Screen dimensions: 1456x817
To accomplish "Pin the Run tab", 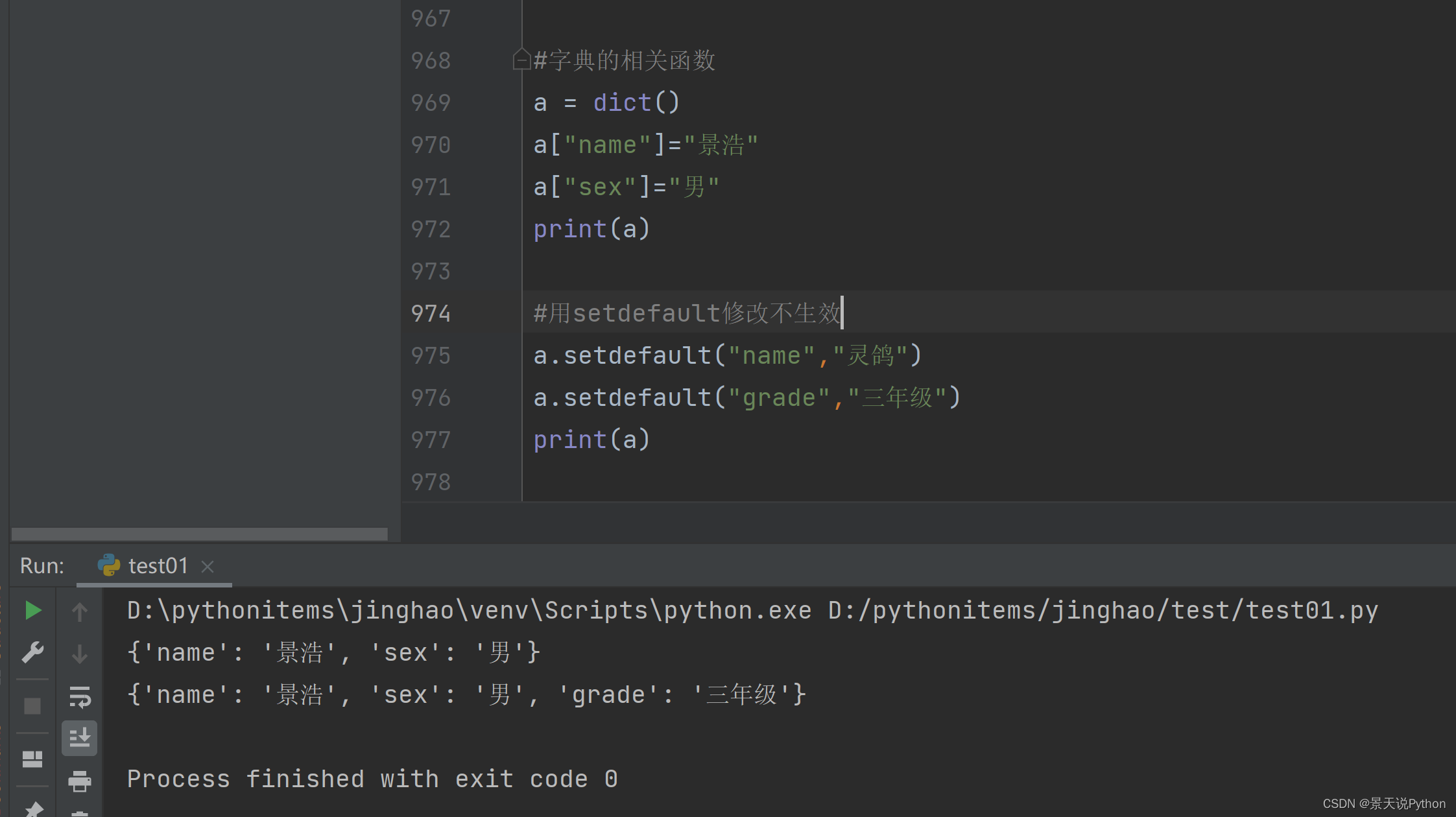I will click(32, 809).
